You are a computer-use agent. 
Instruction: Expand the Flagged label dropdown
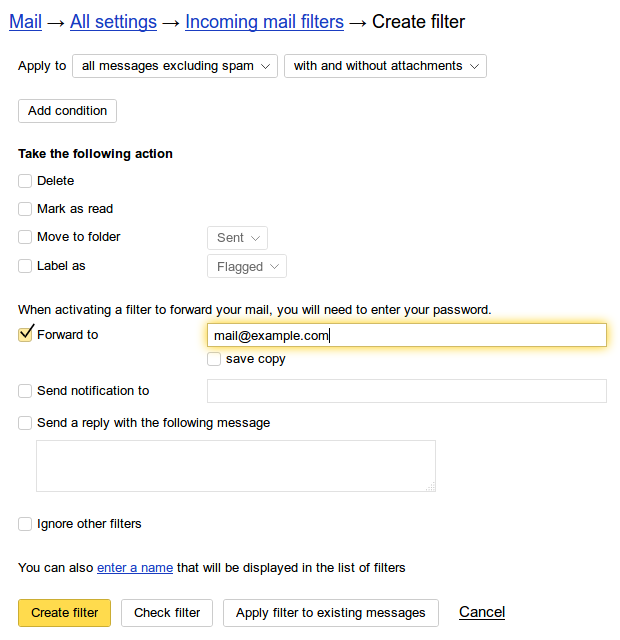click(247, 267)
